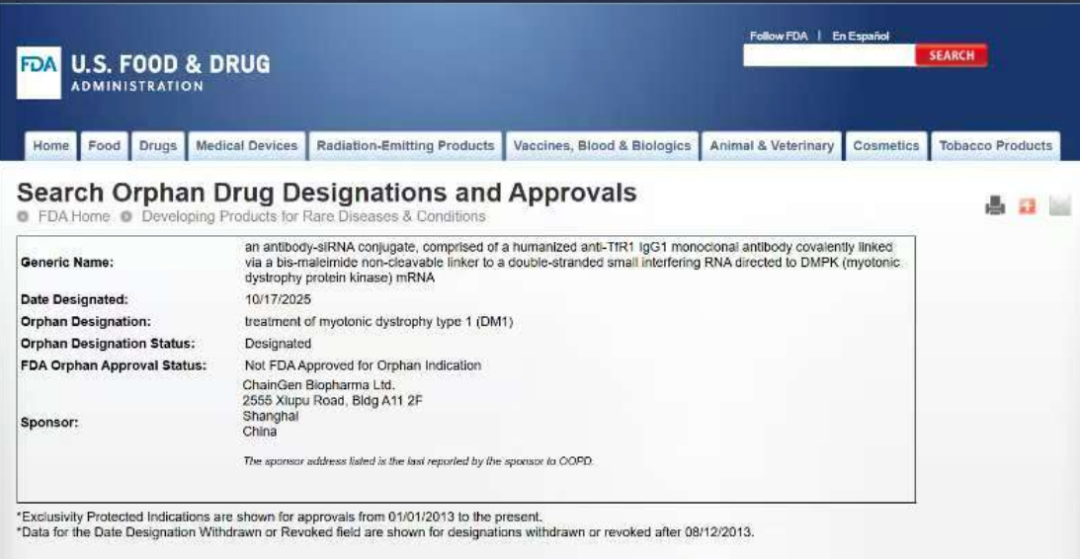Click the China country text
Image resolution: width=1080 pixels, height=559 pixels.
click(x=260, y=432)
